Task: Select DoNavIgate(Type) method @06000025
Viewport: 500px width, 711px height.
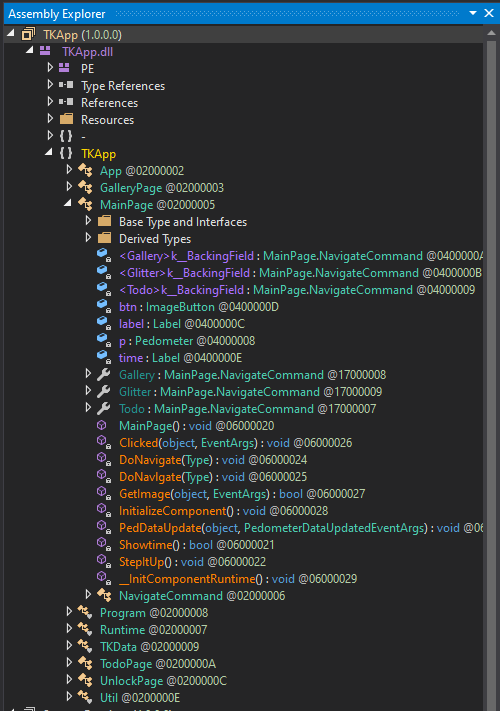Action: pos(213,477)
